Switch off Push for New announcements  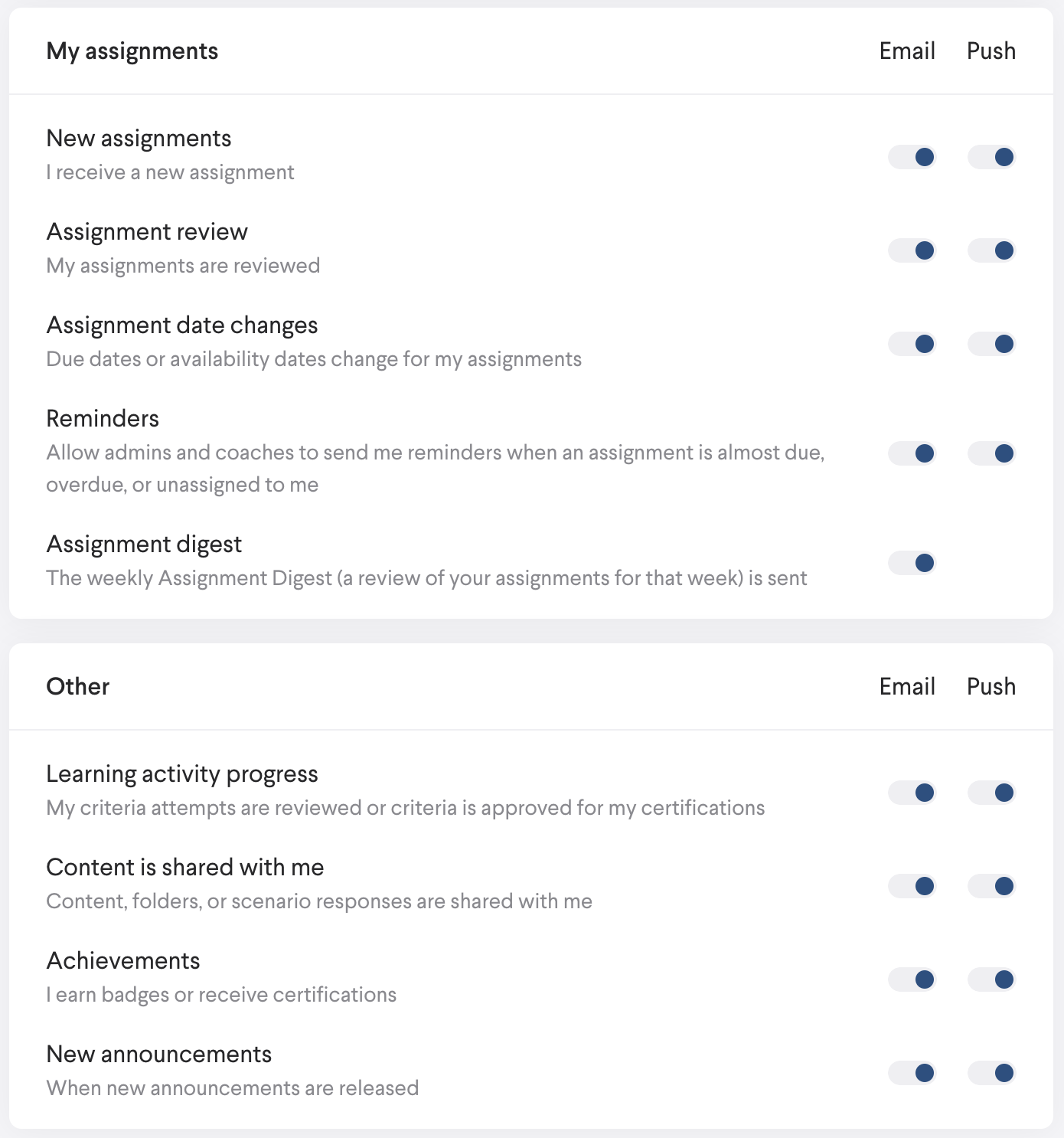coord(991,1073)
